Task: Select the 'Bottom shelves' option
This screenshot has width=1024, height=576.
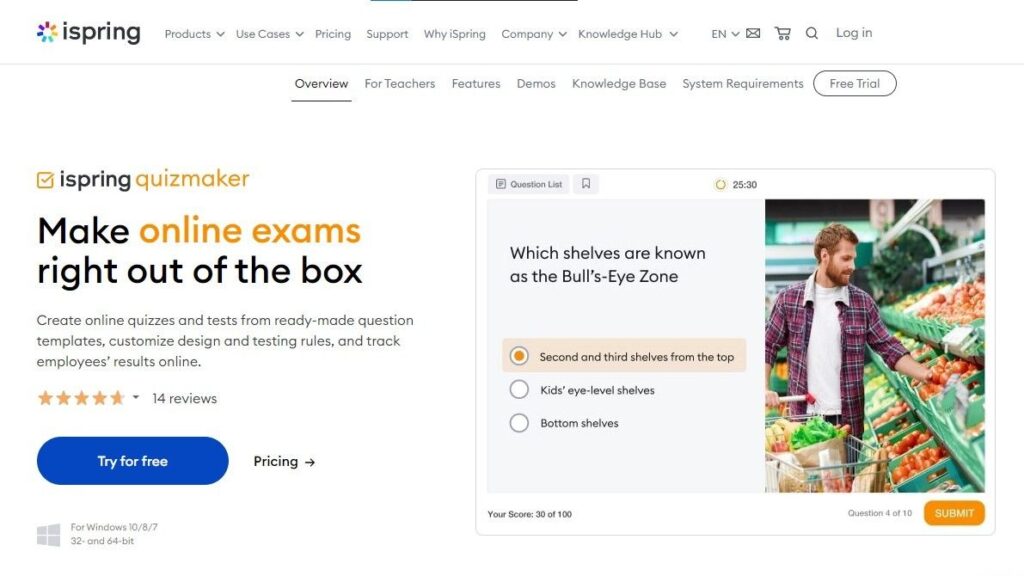Action: [564, 423]
